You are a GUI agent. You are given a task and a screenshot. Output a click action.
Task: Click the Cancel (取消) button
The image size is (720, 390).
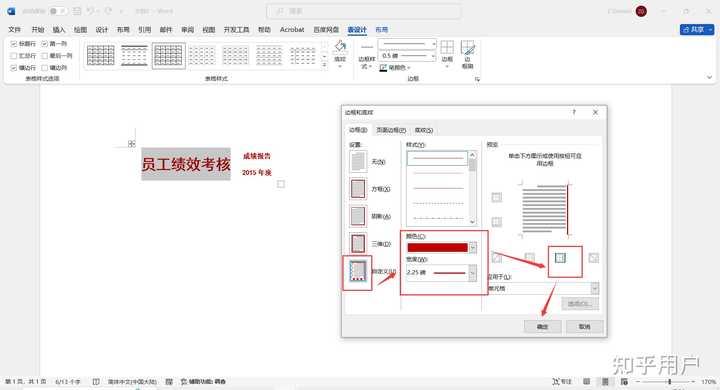click(584, 327)
